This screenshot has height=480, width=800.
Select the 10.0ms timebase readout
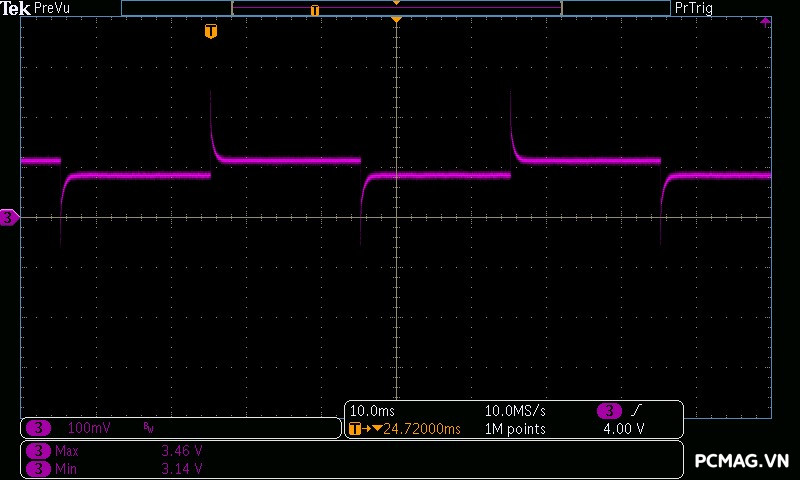(370, 411)
